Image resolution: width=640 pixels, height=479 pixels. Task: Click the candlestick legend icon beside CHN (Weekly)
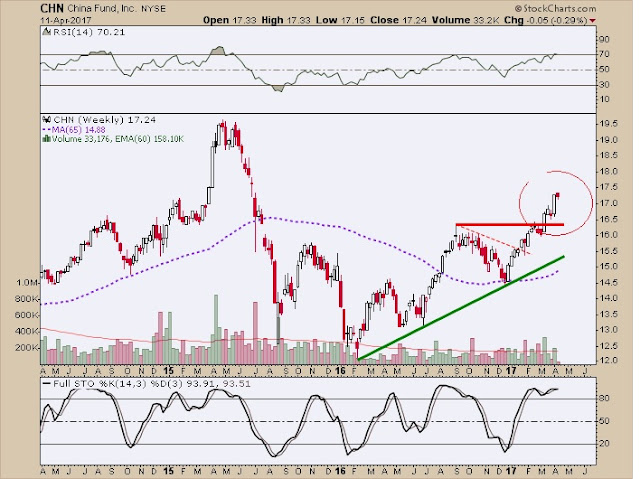coord(47,120)
